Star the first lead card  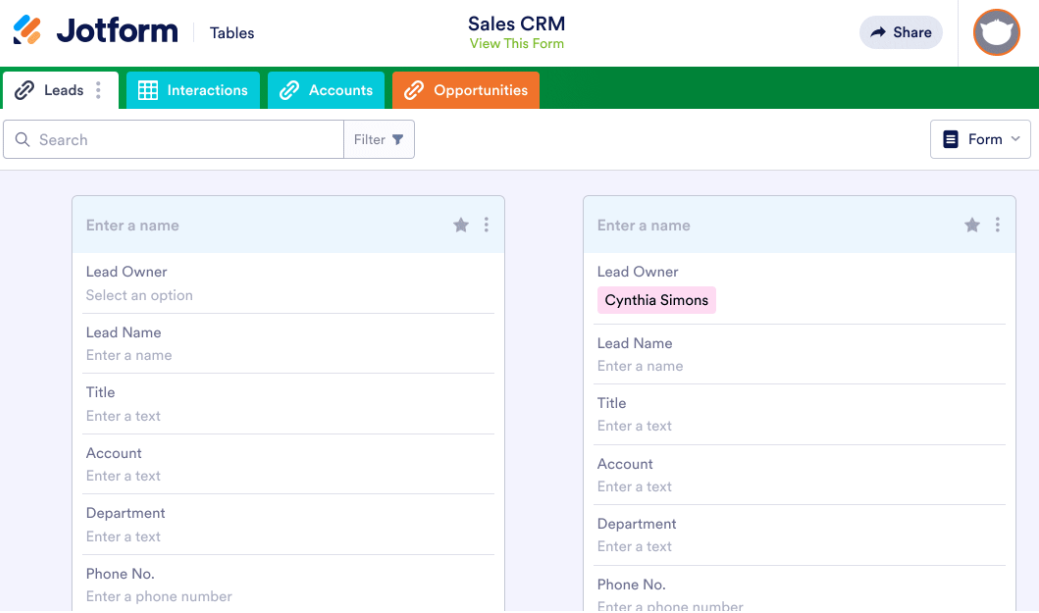click(x=461, y=225)
